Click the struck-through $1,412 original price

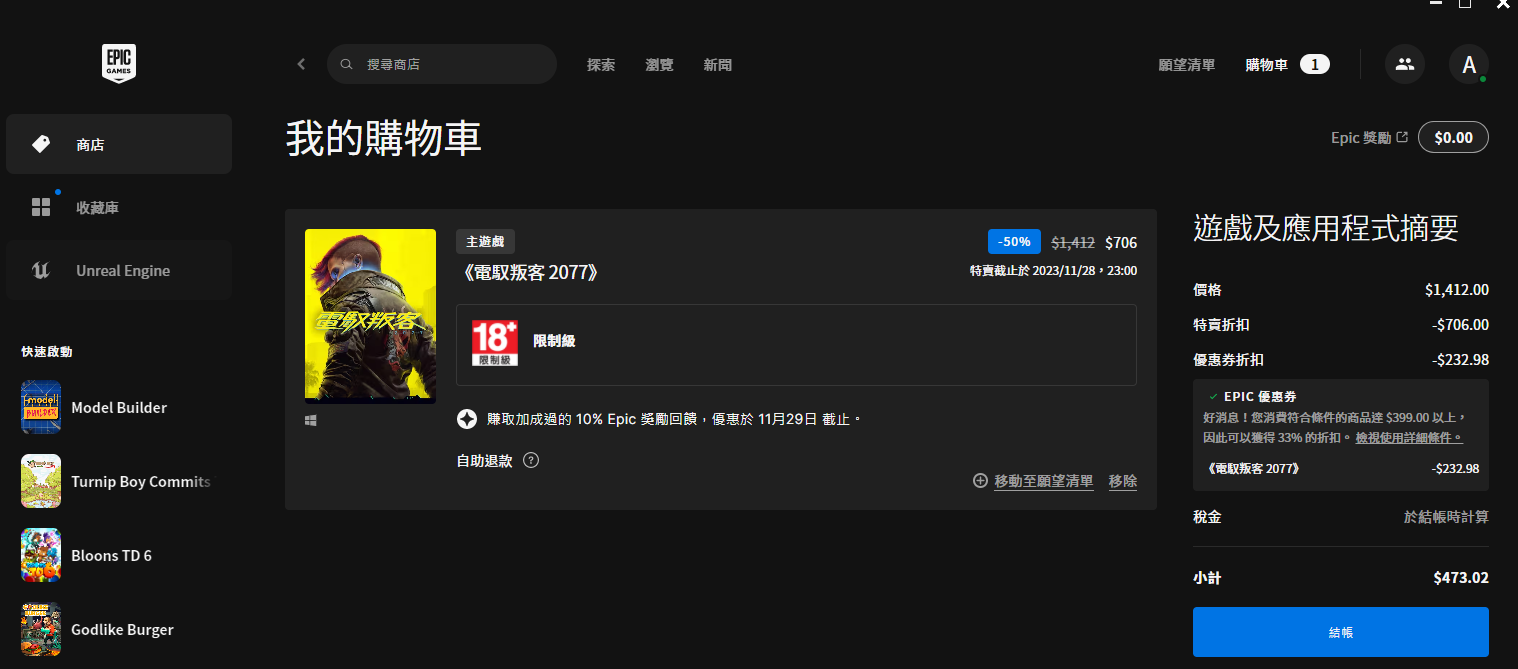pyautogui.click(x=1073, y=242)
